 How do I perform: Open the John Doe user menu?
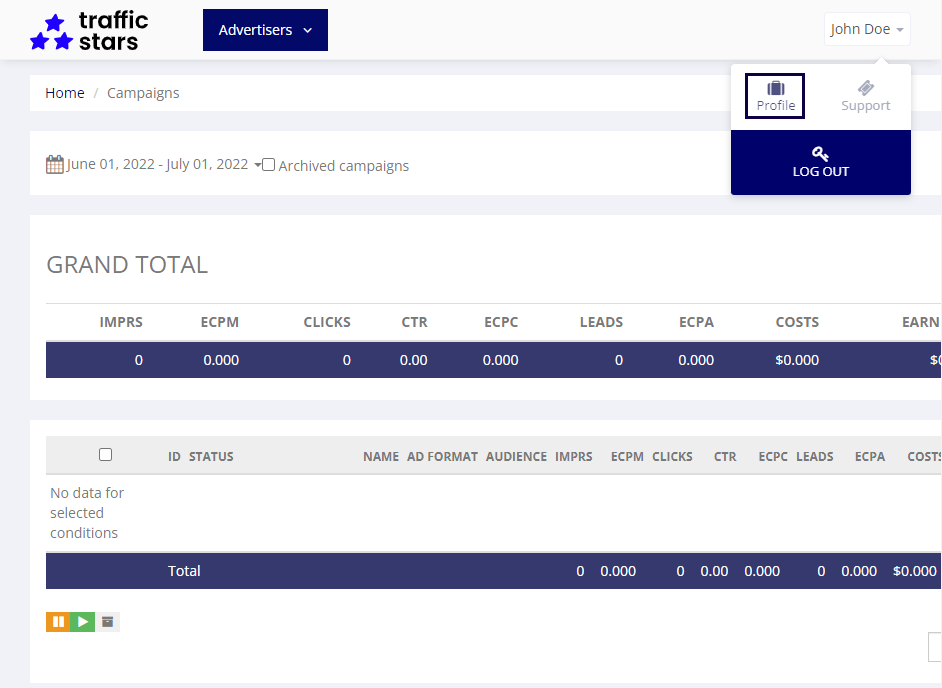(866, 29)
